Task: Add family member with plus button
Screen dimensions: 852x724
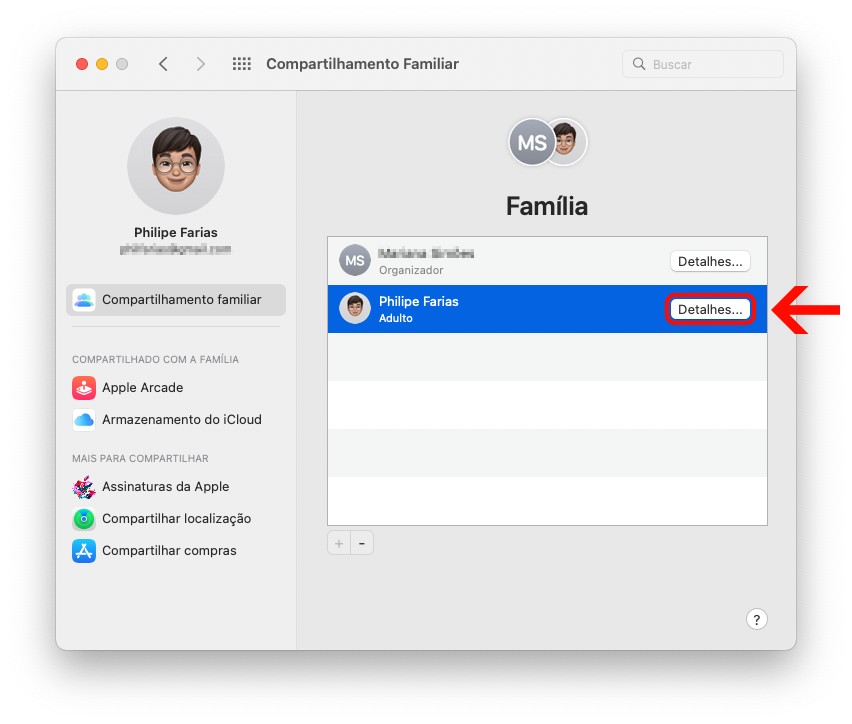Action: (x=339, y=544)
